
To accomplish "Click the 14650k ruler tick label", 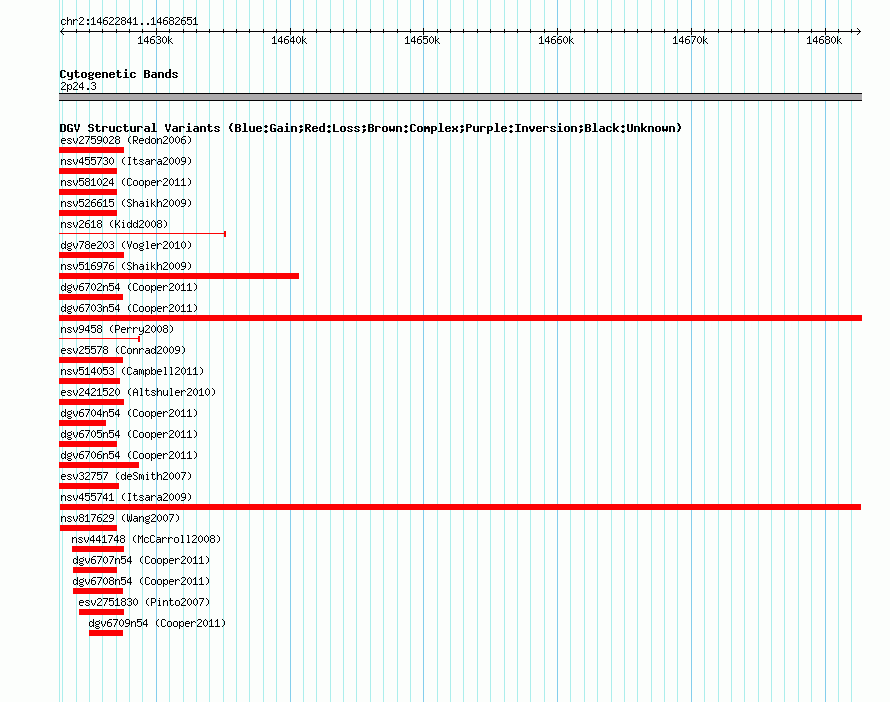I will 422,40.
